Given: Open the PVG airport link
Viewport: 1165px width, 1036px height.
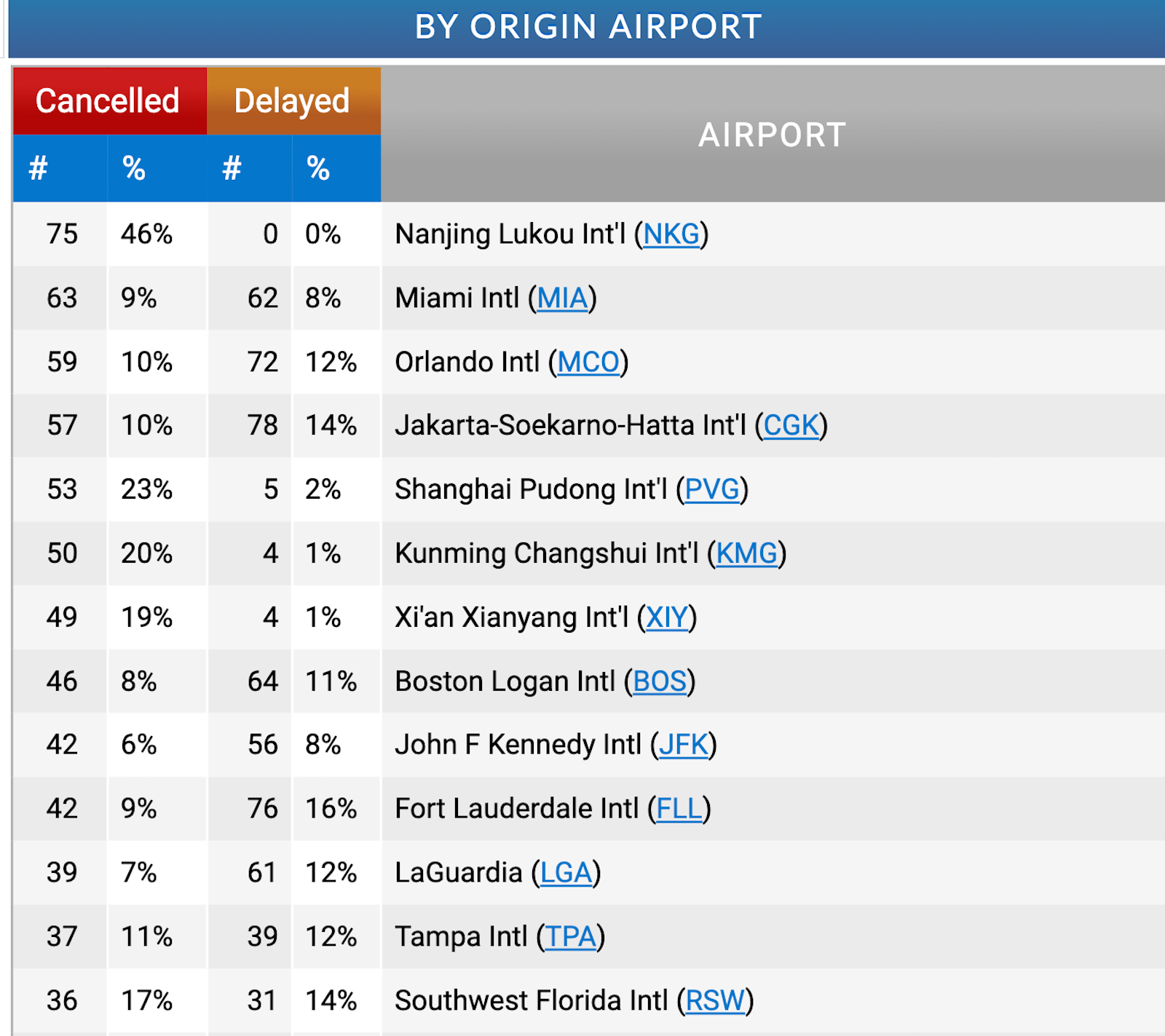Looking at the screenshot, I should [713, 489].
